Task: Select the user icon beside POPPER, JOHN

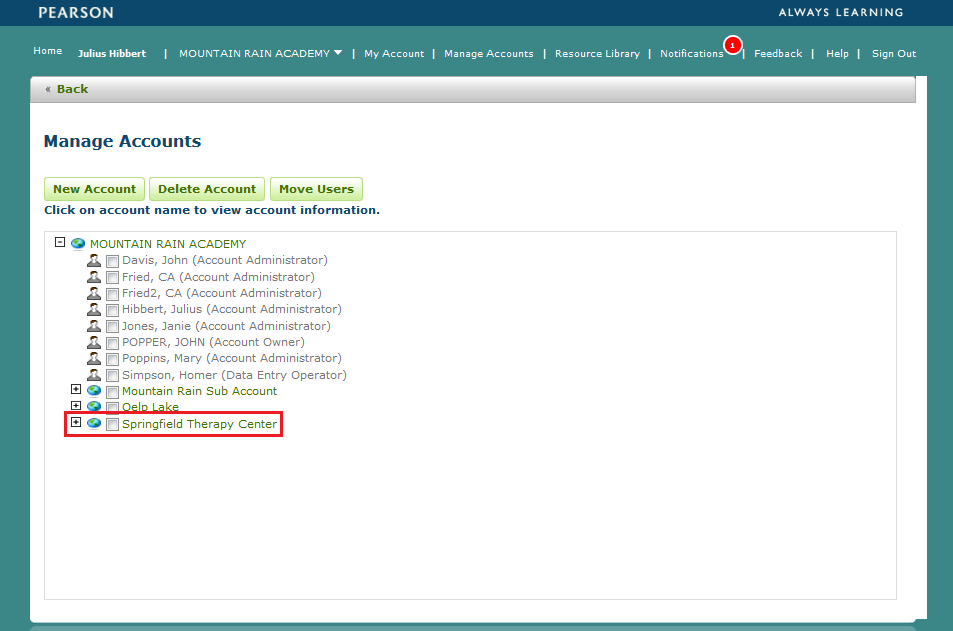Action: [x=94, y=342]
